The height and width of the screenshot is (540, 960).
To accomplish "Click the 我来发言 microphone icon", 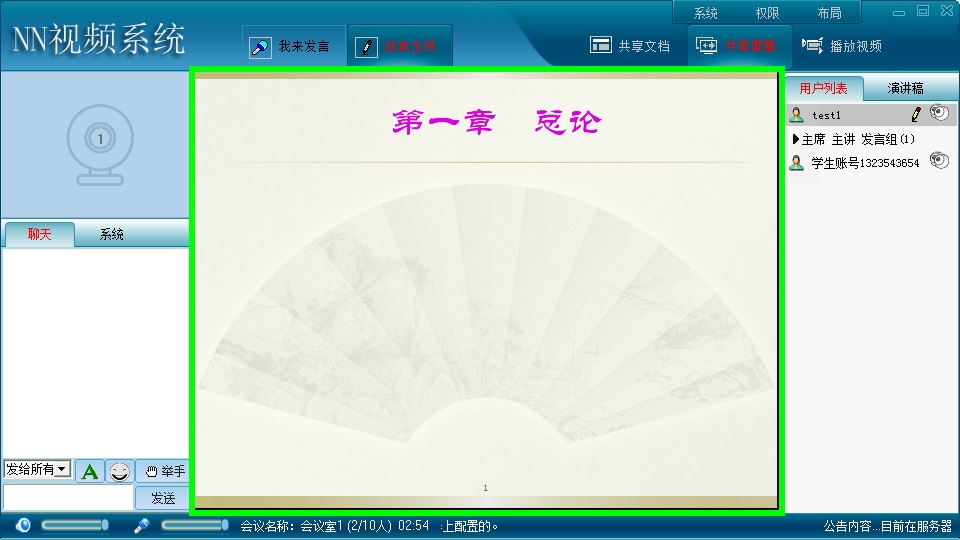I will [260, 47].
